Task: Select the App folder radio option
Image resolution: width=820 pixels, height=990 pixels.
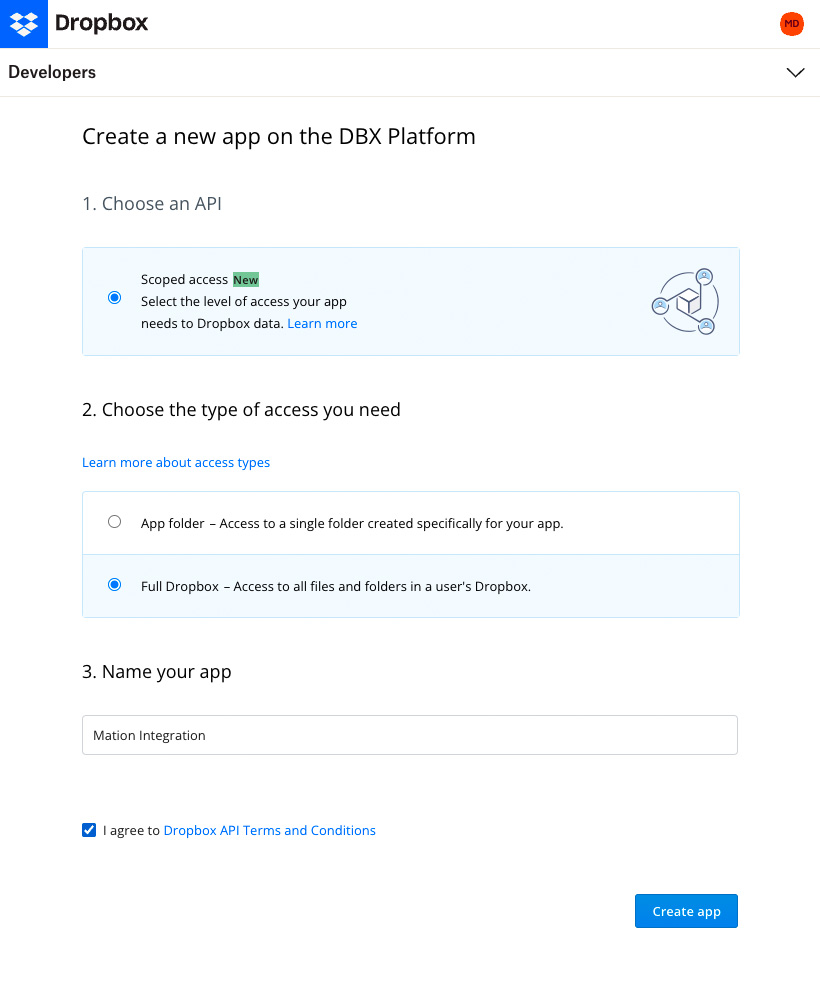Action: point(114,522)
